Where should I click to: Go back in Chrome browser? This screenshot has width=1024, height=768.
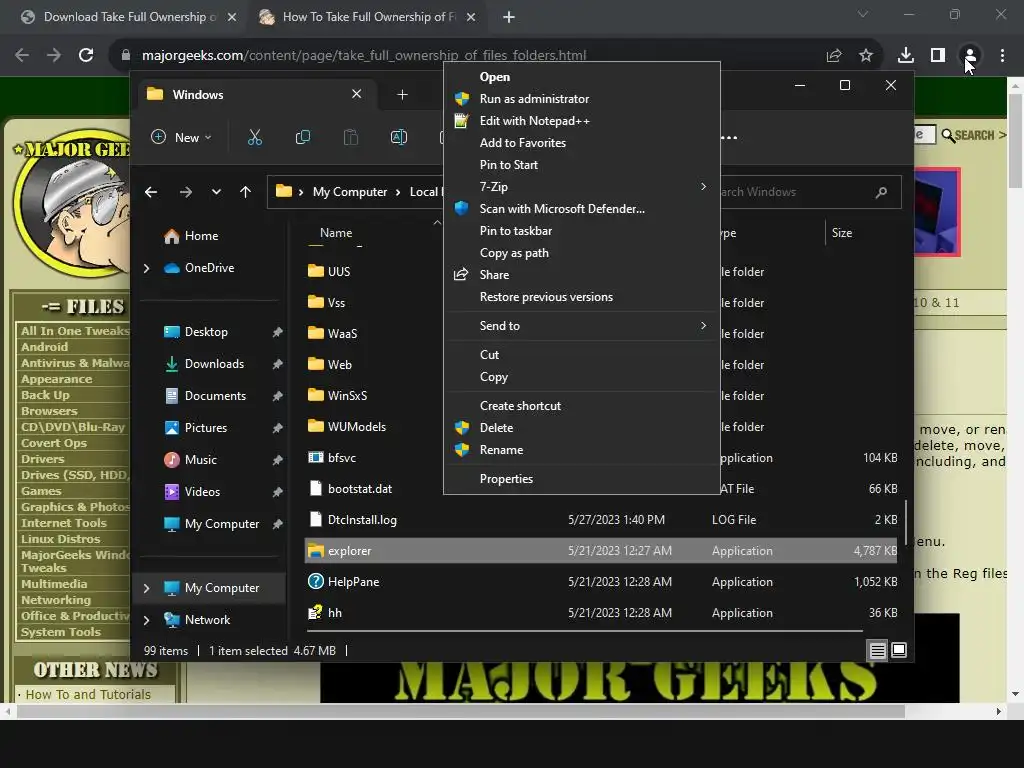22,56
